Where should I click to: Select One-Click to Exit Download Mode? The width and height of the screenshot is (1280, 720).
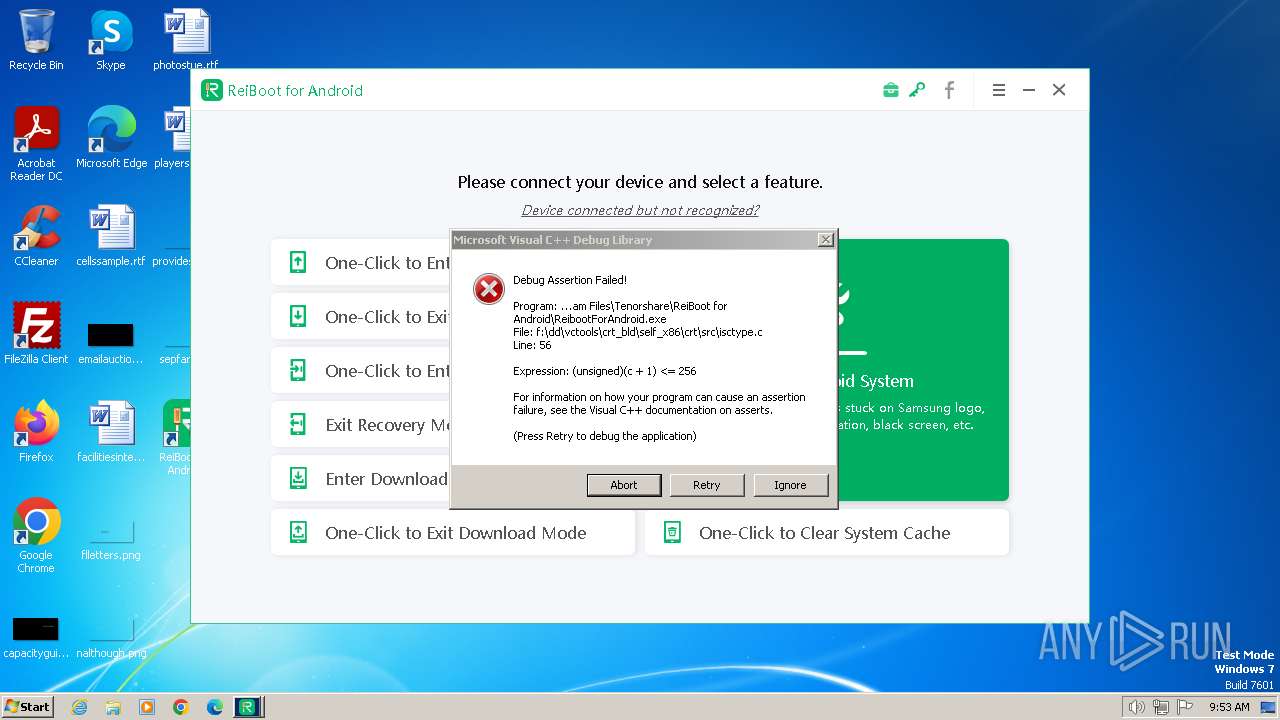coord(453,533)
